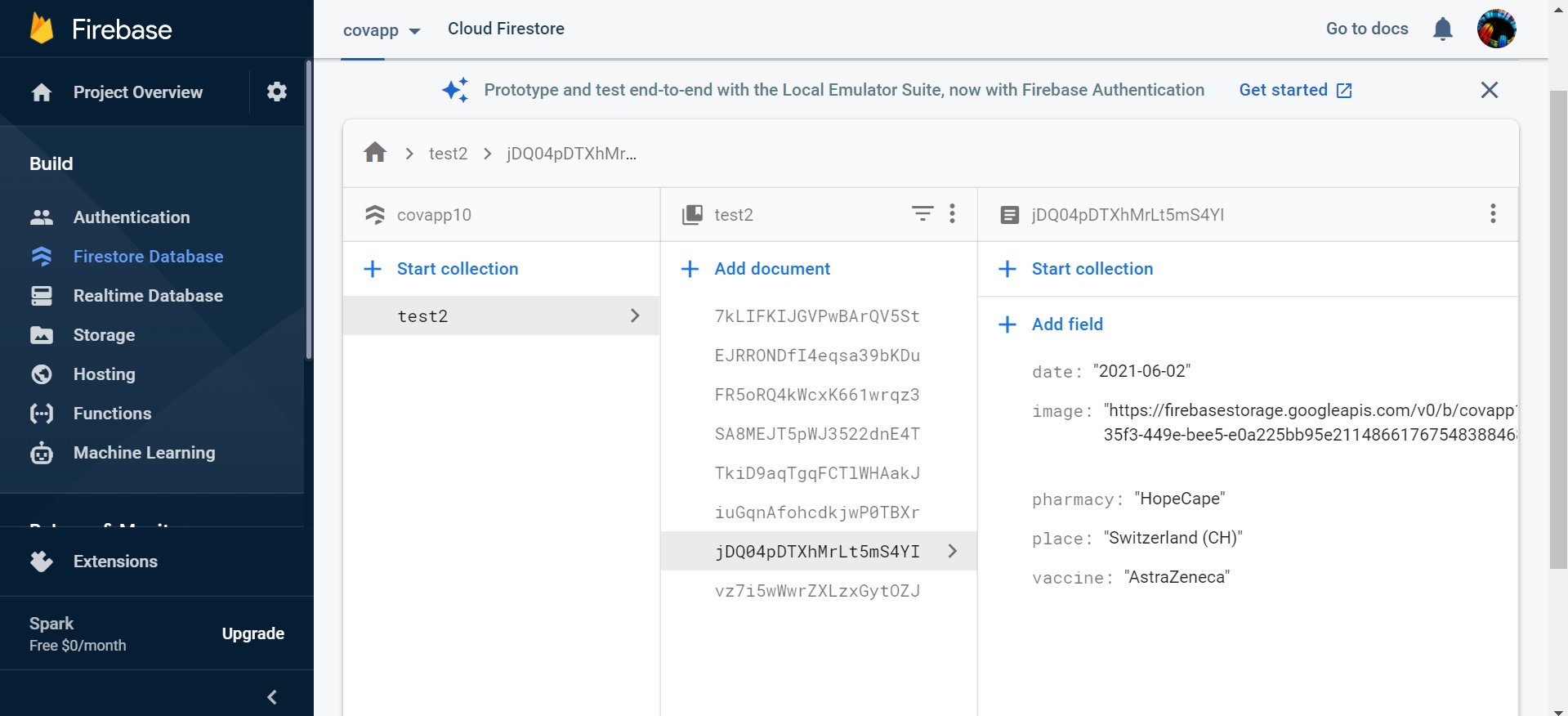Open project settings gear icon

[x=277, y=92]
